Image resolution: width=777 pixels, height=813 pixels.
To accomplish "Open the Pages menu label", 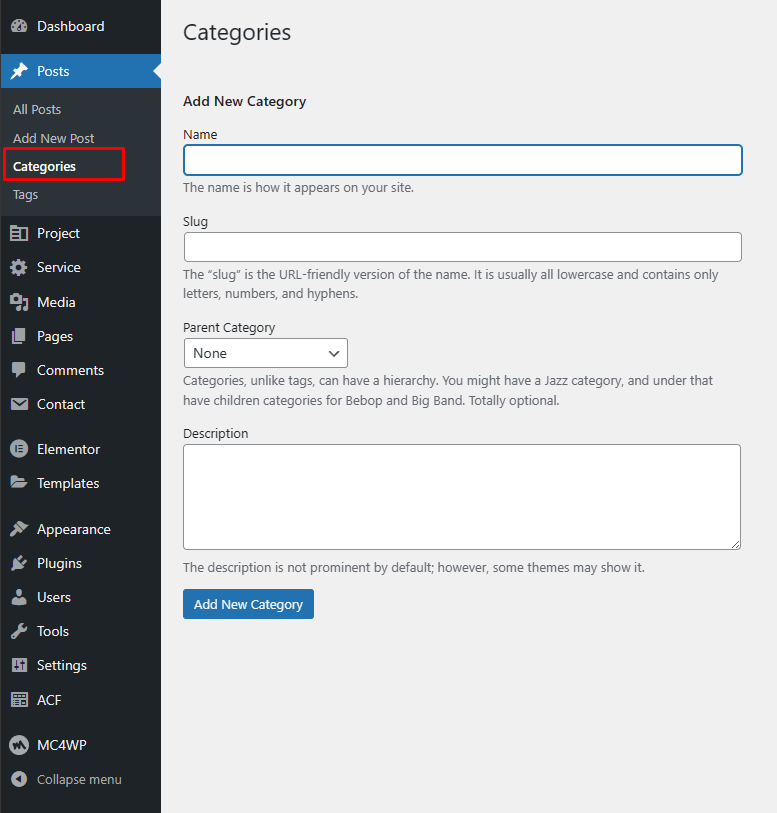I will [x=54, y=336].
